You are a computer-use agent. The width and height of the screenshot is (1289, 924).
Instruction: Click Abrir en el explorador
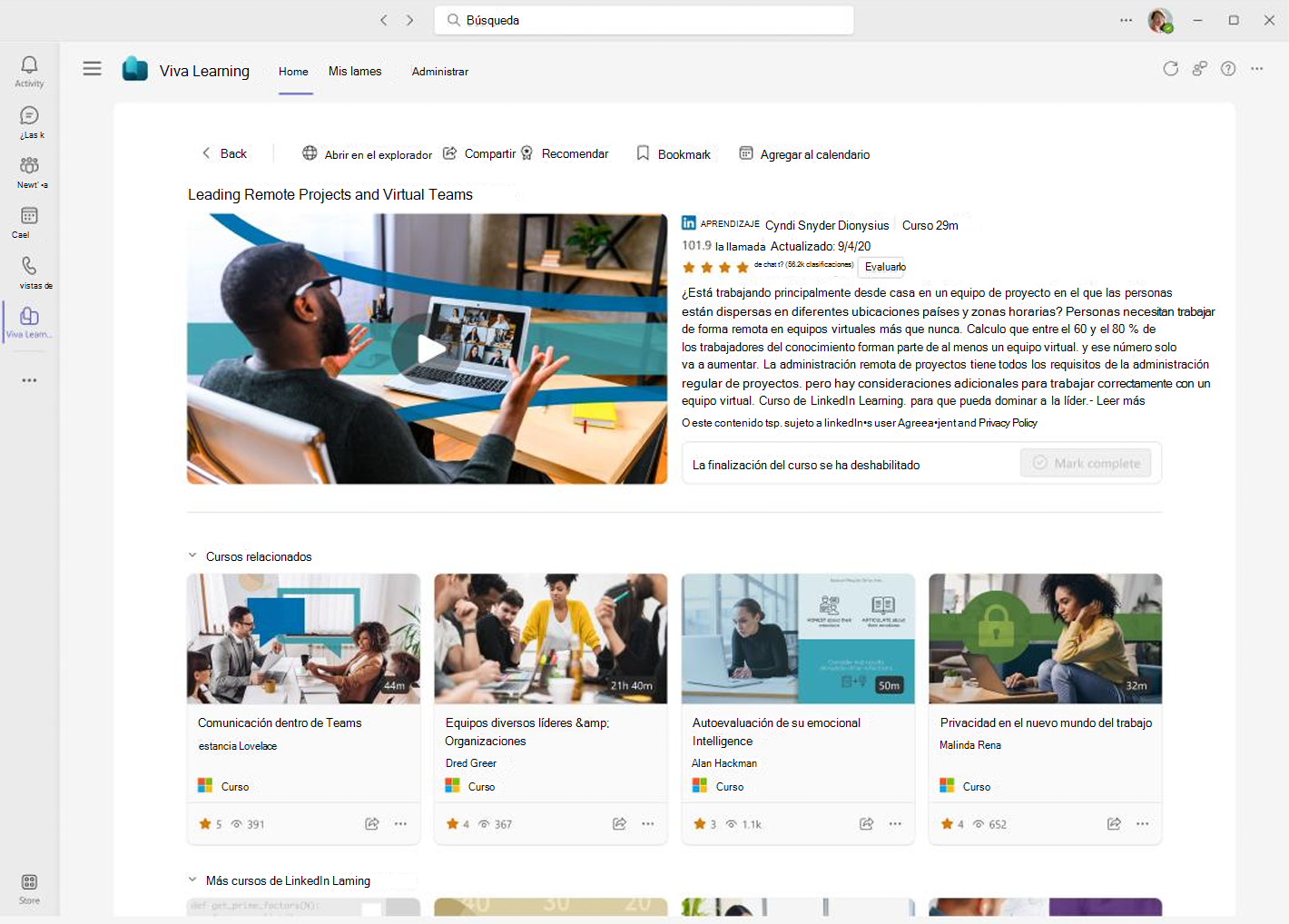click(367, 153)
